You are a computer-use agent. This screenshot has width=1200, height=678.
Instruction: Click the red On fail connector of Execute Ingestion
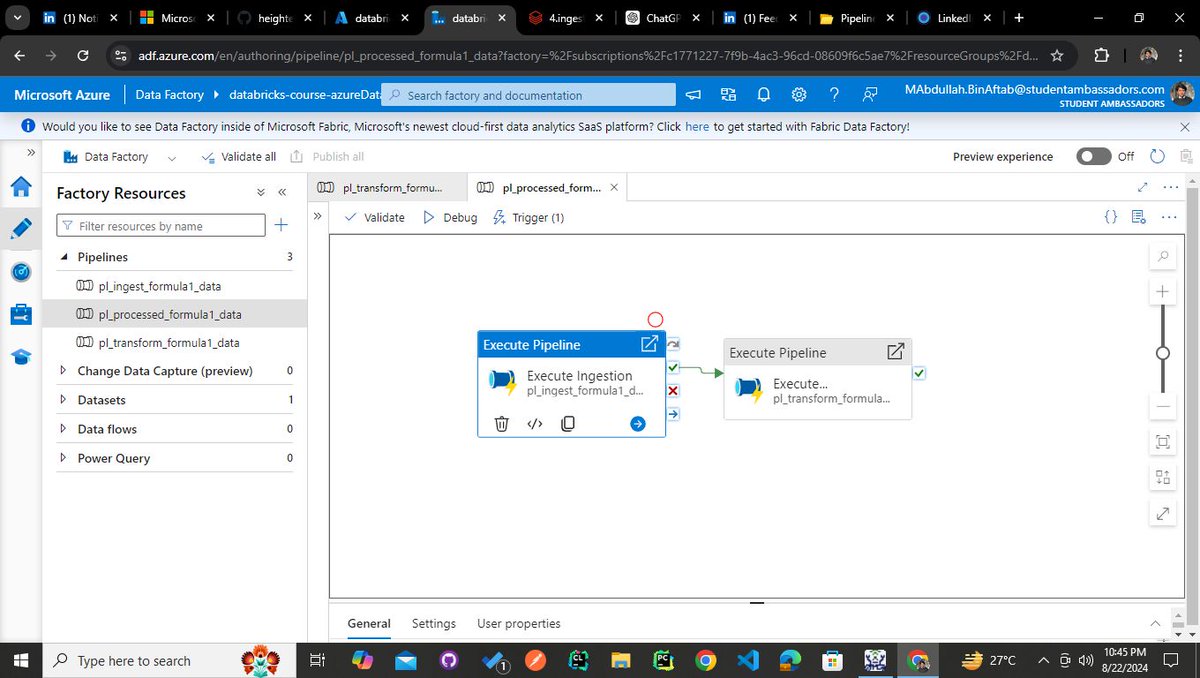click(673, 390)
